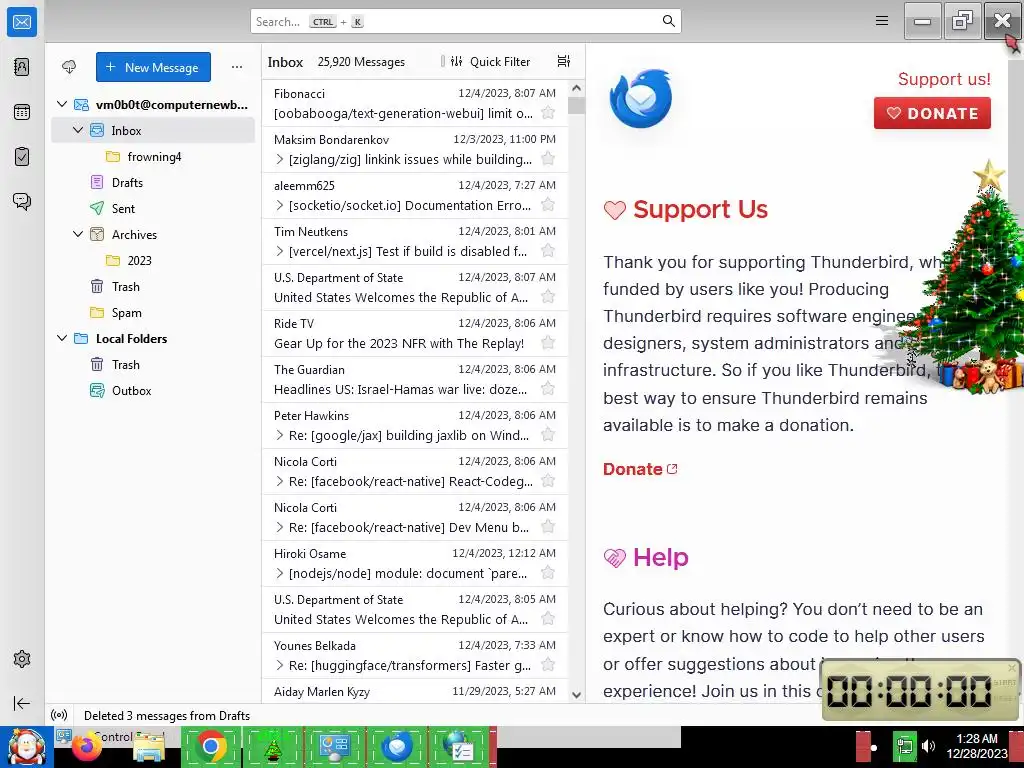Click the search magnifier icon
1024x768 pixels.
point(668,21)
